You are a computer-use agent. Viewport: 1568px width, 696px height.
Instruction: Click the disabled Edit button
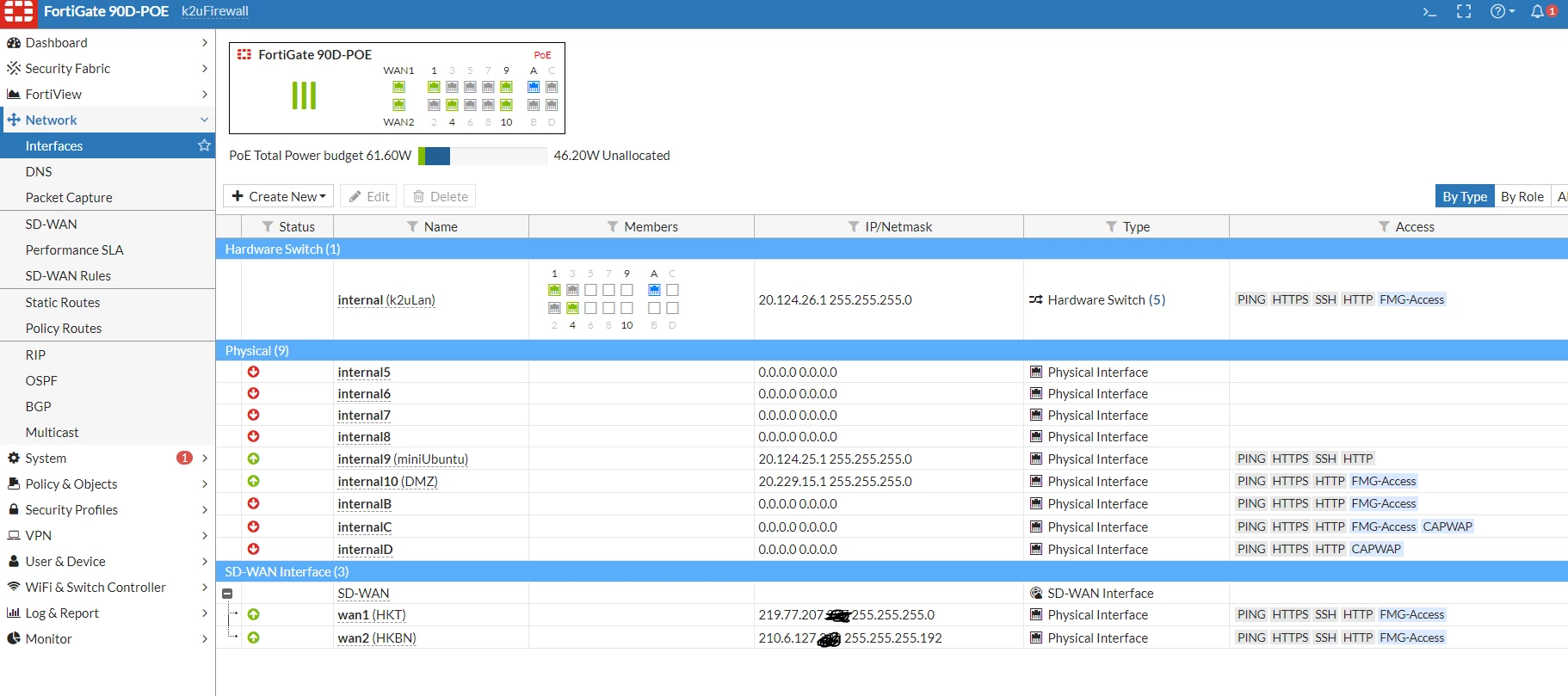tap(368, 196)
